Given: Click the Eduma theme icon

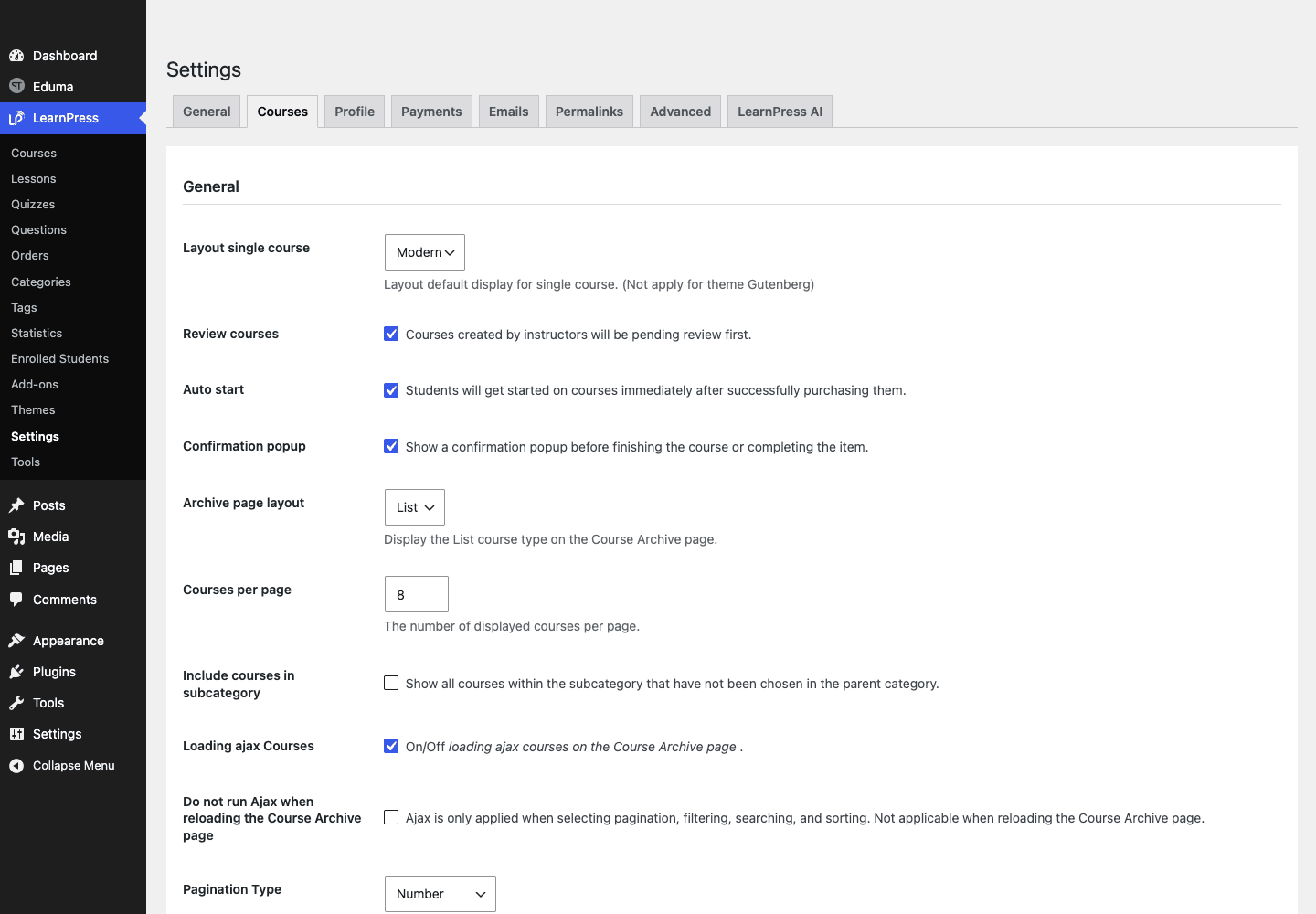Looking at the screenshot, I should coord(16,86).
